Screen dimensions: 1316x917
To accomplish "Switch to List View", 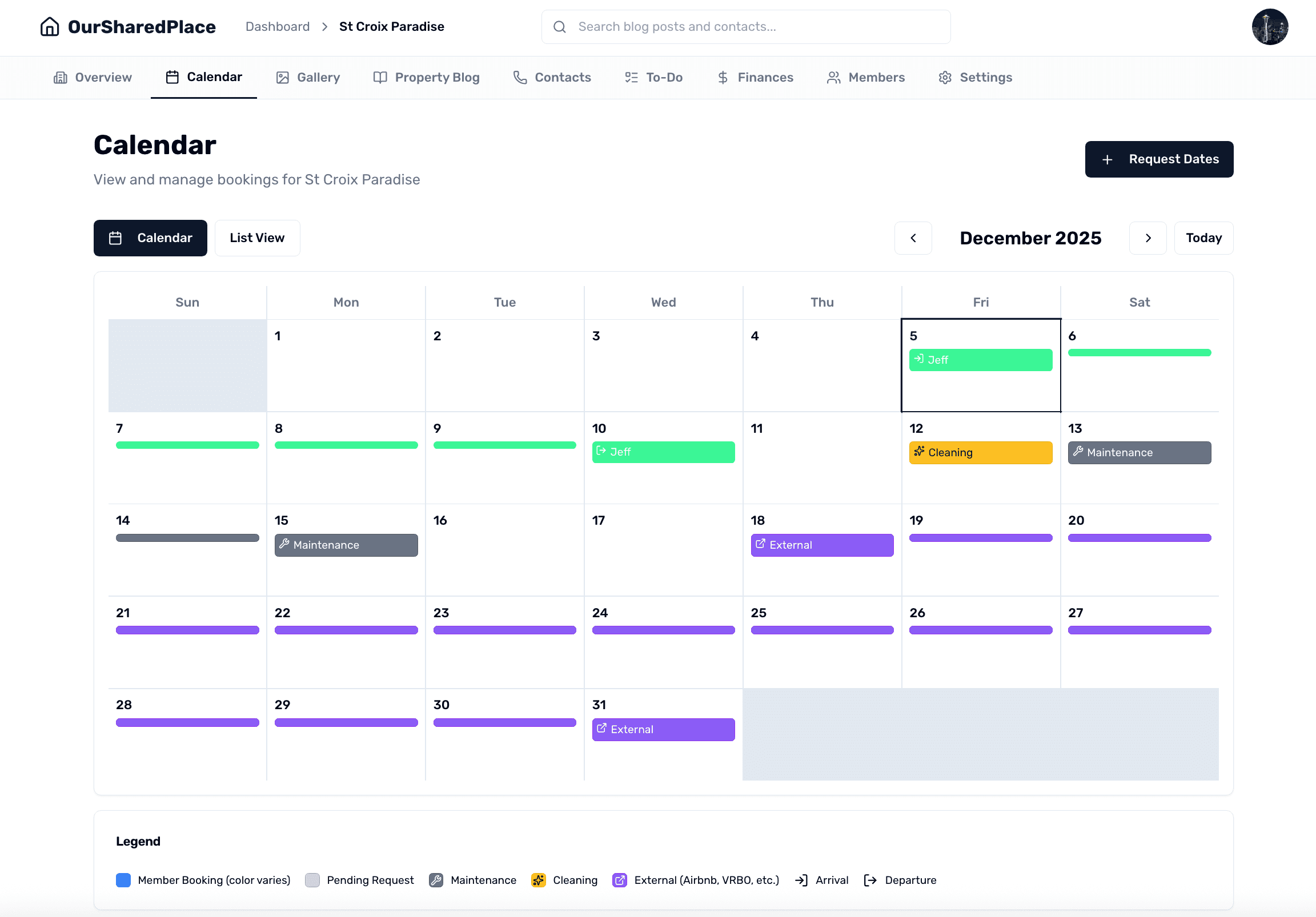I will pyautogui.click(x=257, y=238).
